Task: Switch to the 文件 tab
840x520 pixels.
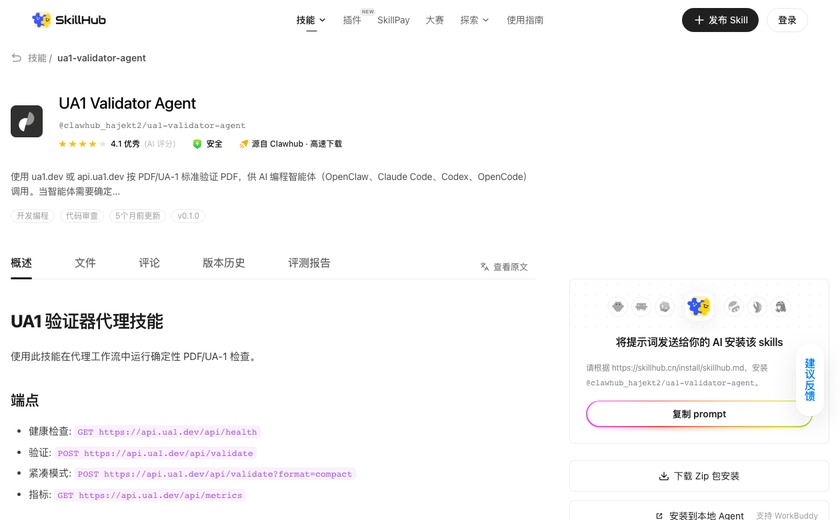Action: coord(85,263)
